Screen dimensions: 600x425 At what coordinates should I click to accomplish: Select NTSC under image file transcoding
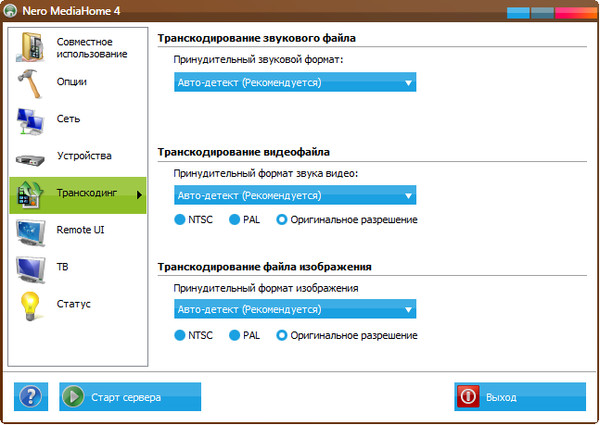[180, 336]
